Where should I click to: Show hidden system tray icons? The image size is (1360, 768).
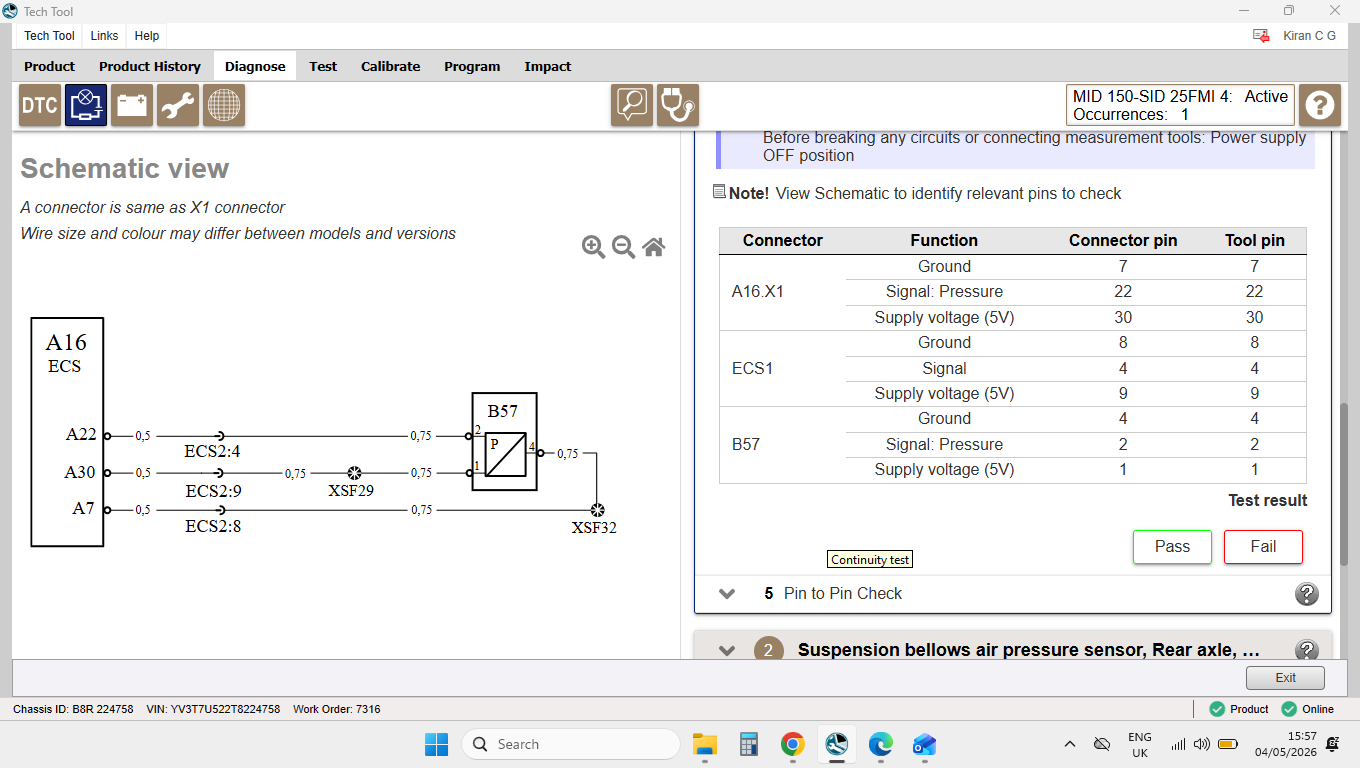point(1070,744)
